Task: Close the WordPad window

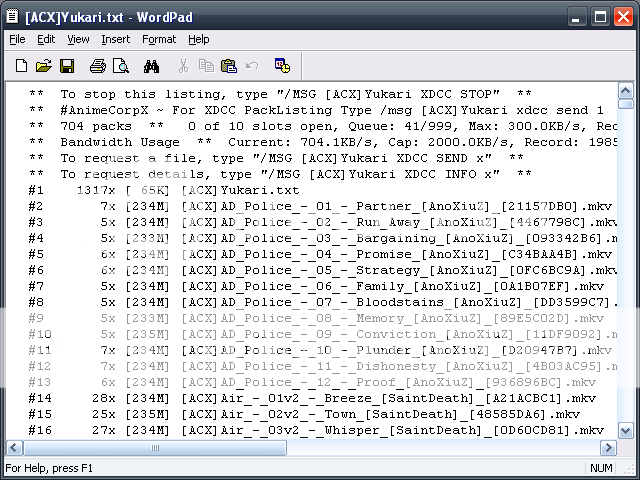Action: tap(623, 17)
